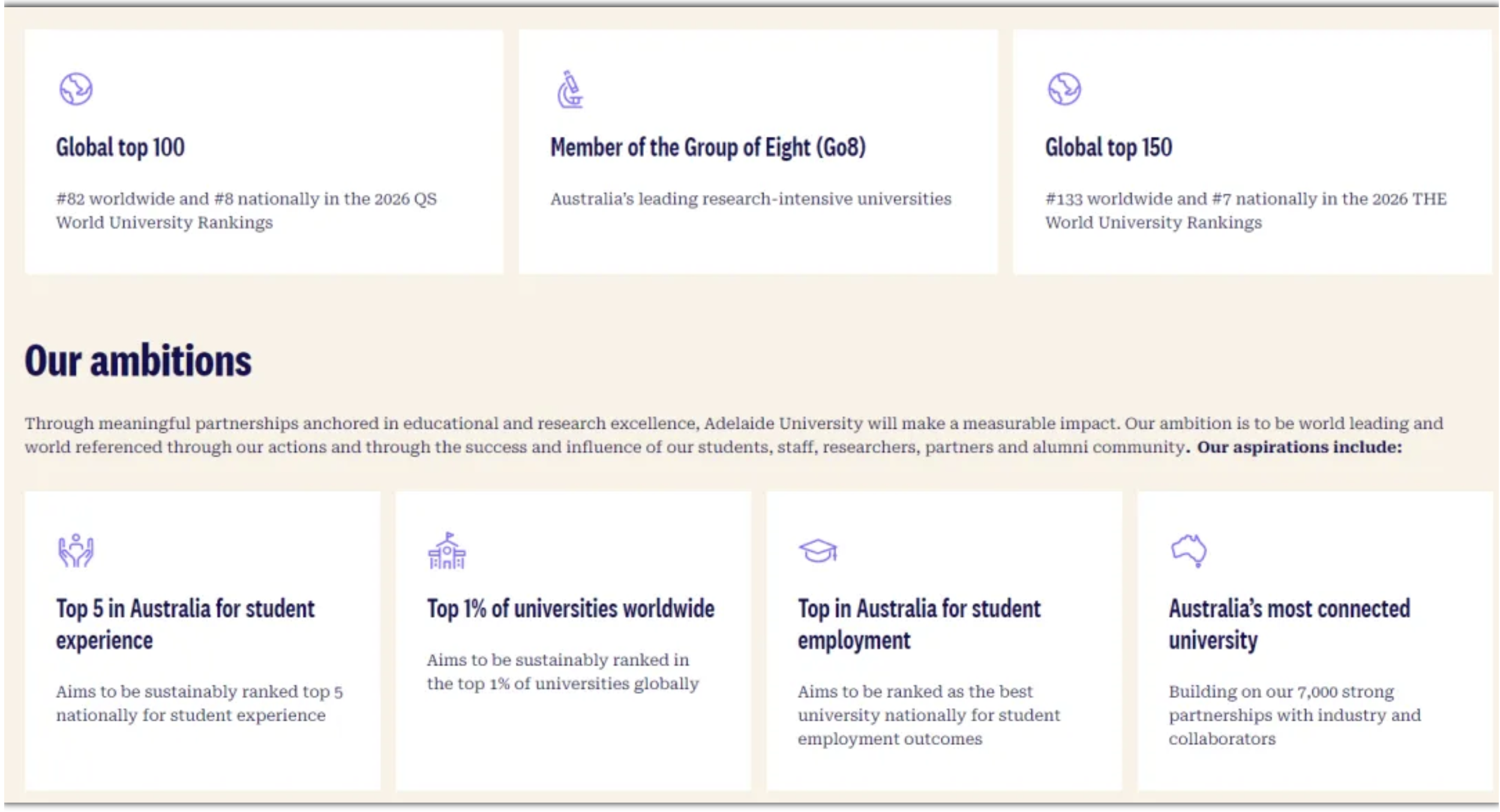Click the Australia map icon
The width and height of the screenshot is (1500, 812).
(1189, 550)
